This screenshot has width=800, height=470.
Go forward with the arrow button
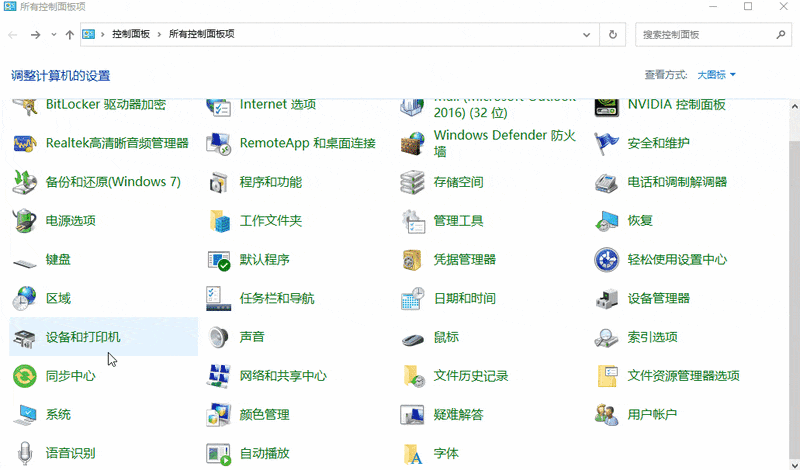[35, 35]
